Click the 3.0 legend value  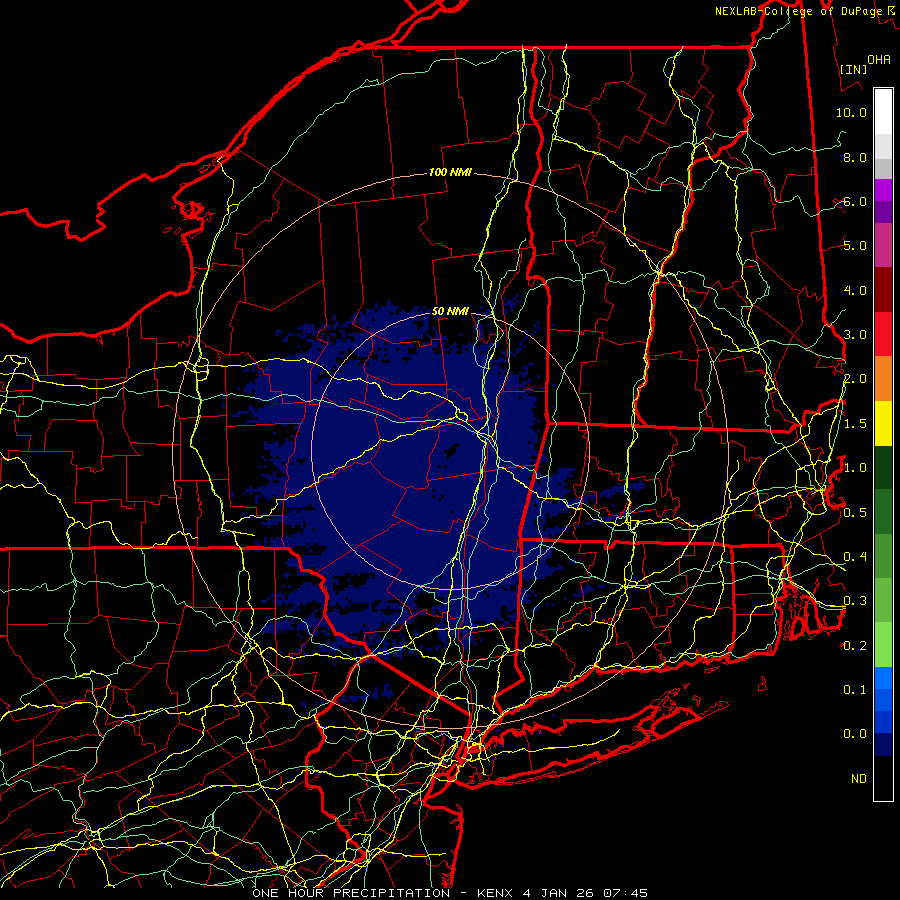[x=855, y=335]
